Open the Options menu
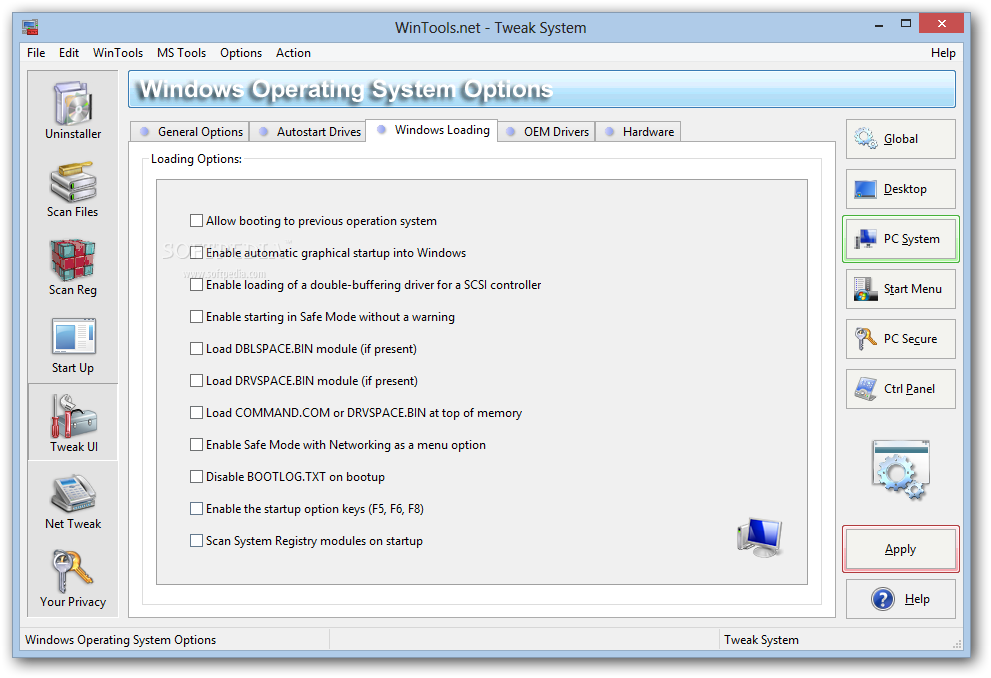The width and height of the screenshot is (991, 678). pyautogui.click(x=241, y=53)
